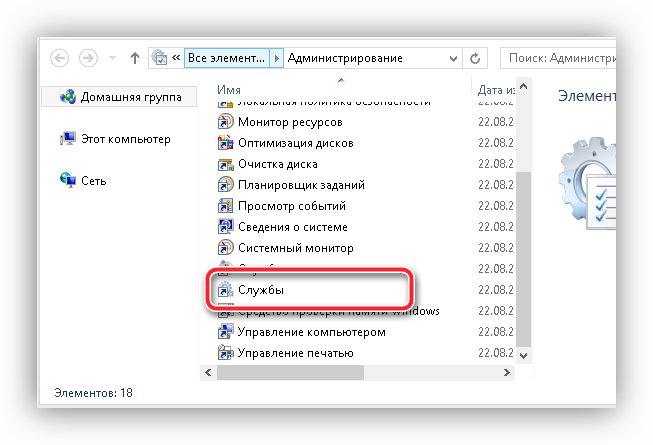The image size is (653, 445).
Task: Open address bar history dropdown
Action: (454, 59)
